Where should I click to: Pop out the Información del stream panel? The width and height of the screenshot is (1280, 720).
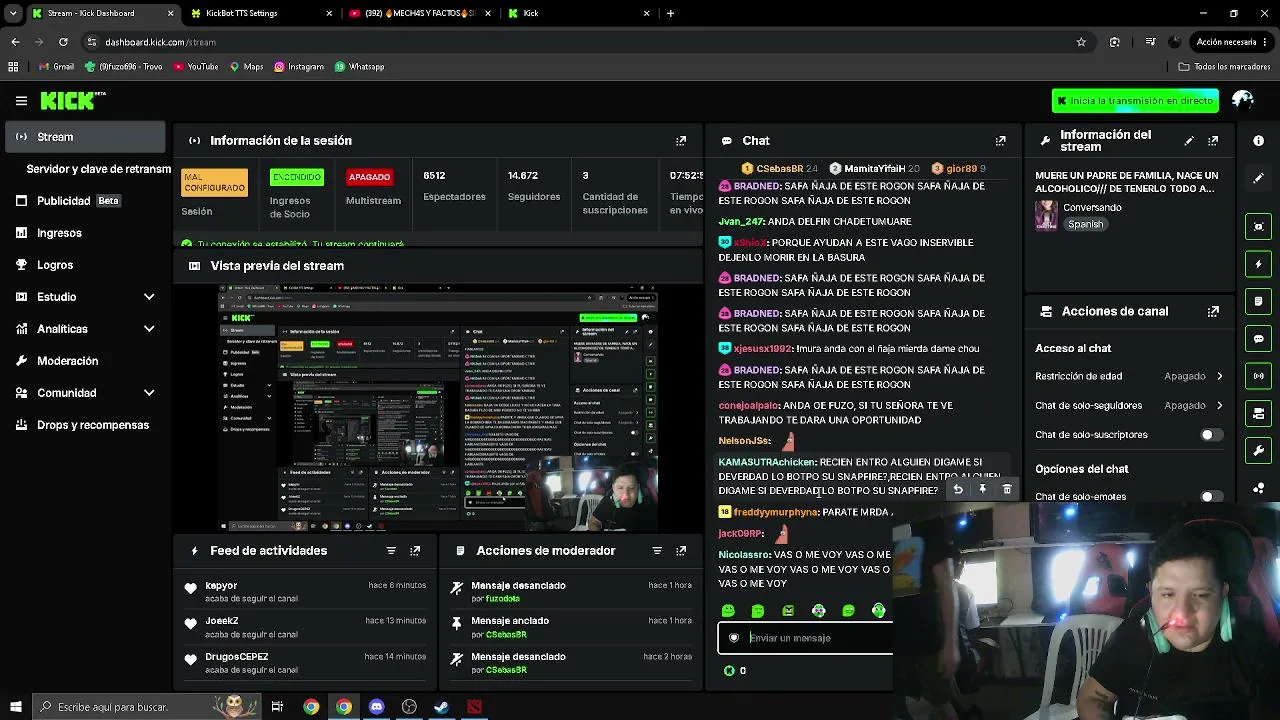(1213, 141)
